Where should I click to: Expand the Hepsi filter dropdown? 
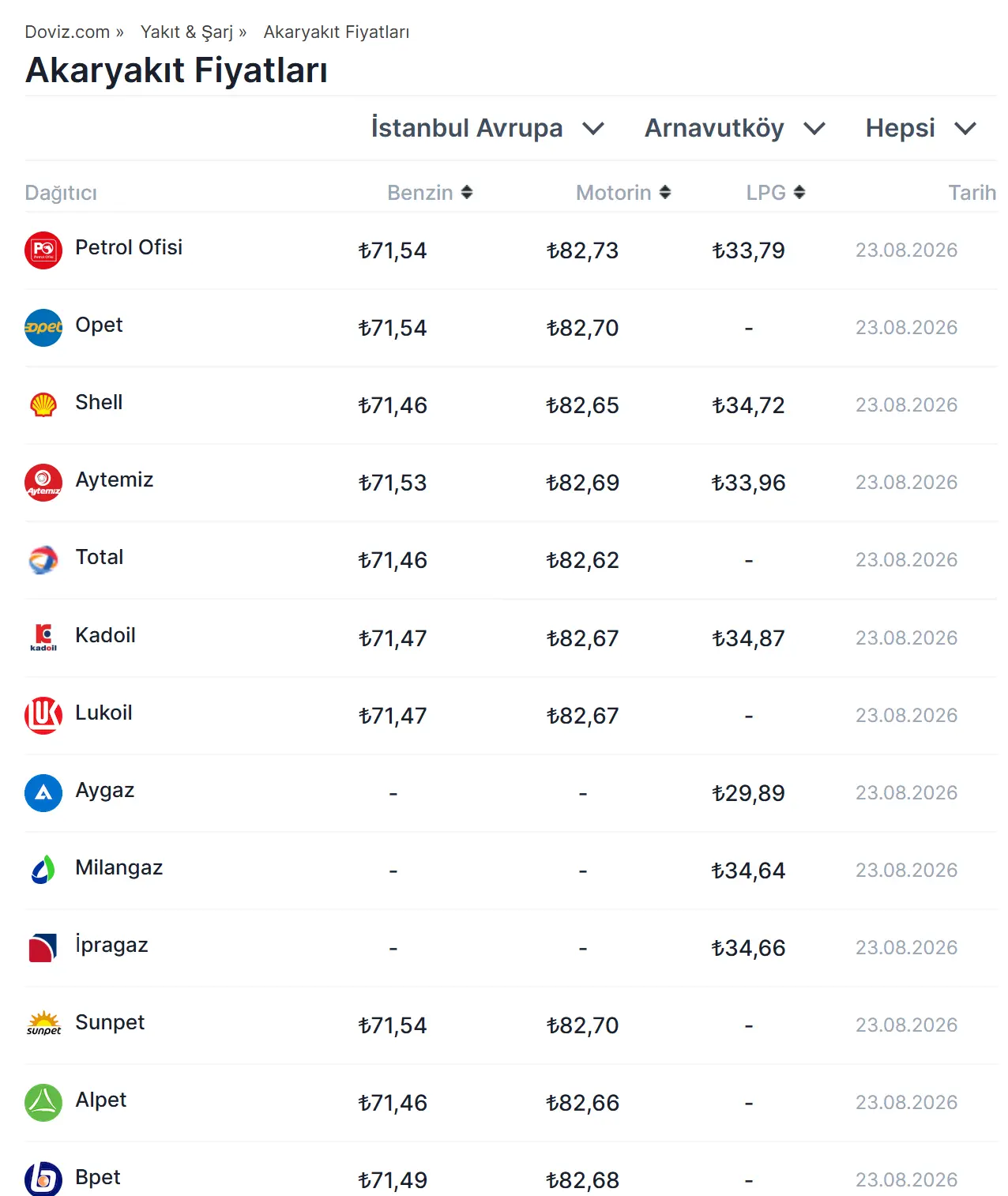tap(921, 128)
